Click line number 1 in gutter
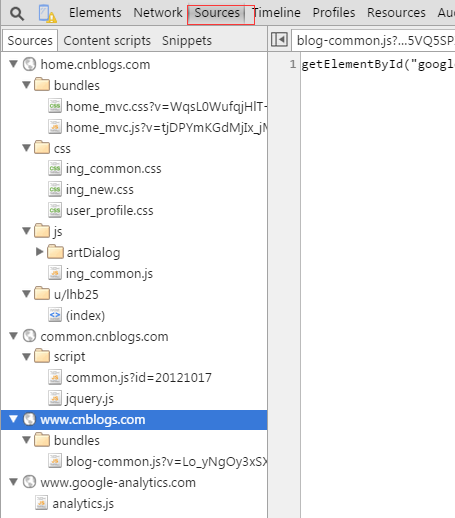 tap(292, 64)
